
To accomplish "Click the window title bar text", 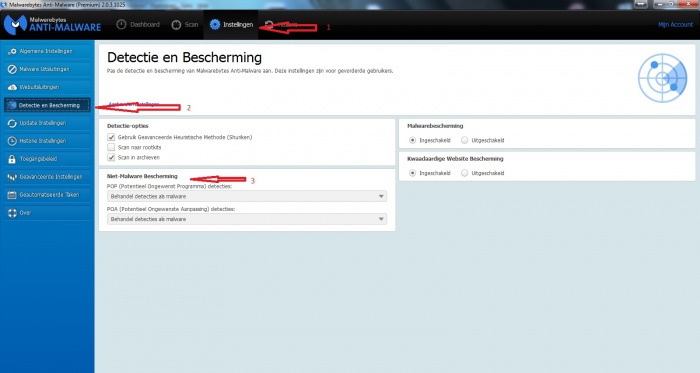I will (x=67, y=4).
